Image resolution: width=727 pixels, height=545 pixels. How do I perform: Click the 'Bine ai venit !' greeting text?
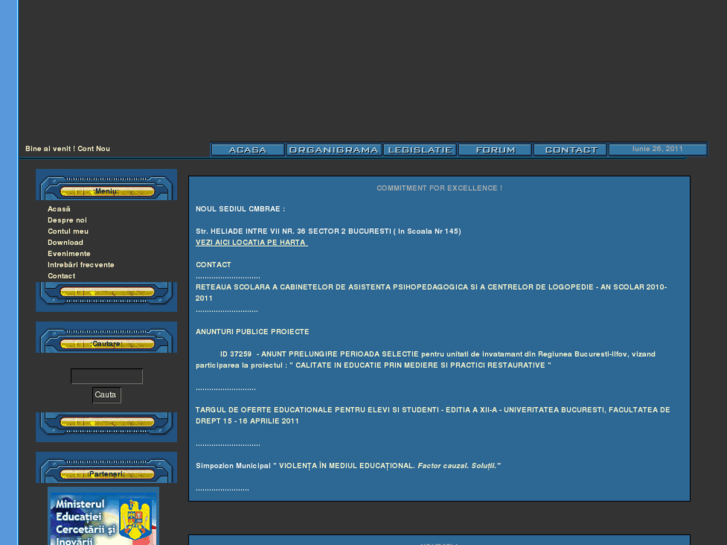50,149
